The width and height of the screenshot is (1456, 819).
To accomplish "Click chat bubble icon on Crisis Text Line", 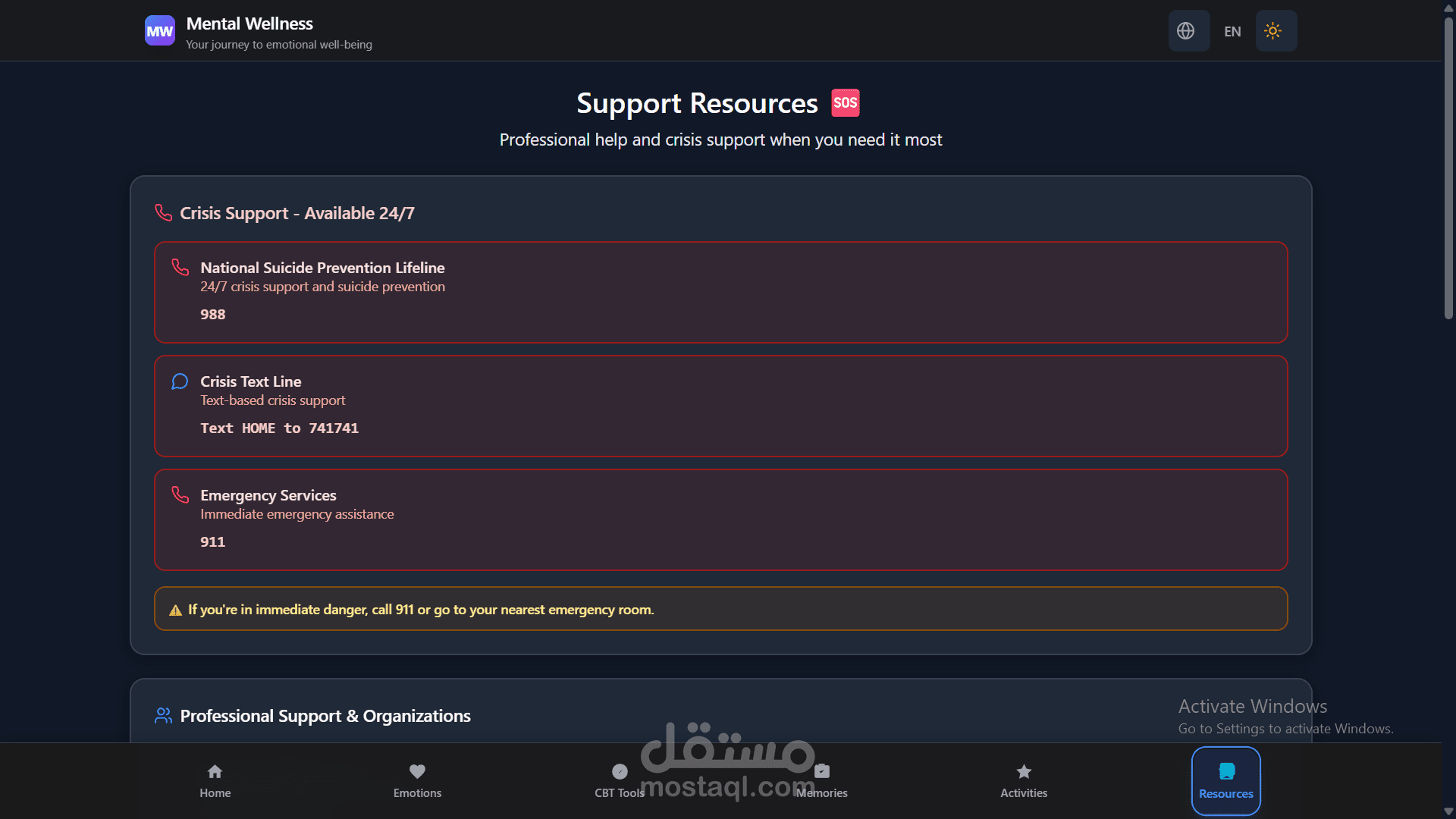I will point(180,381).
